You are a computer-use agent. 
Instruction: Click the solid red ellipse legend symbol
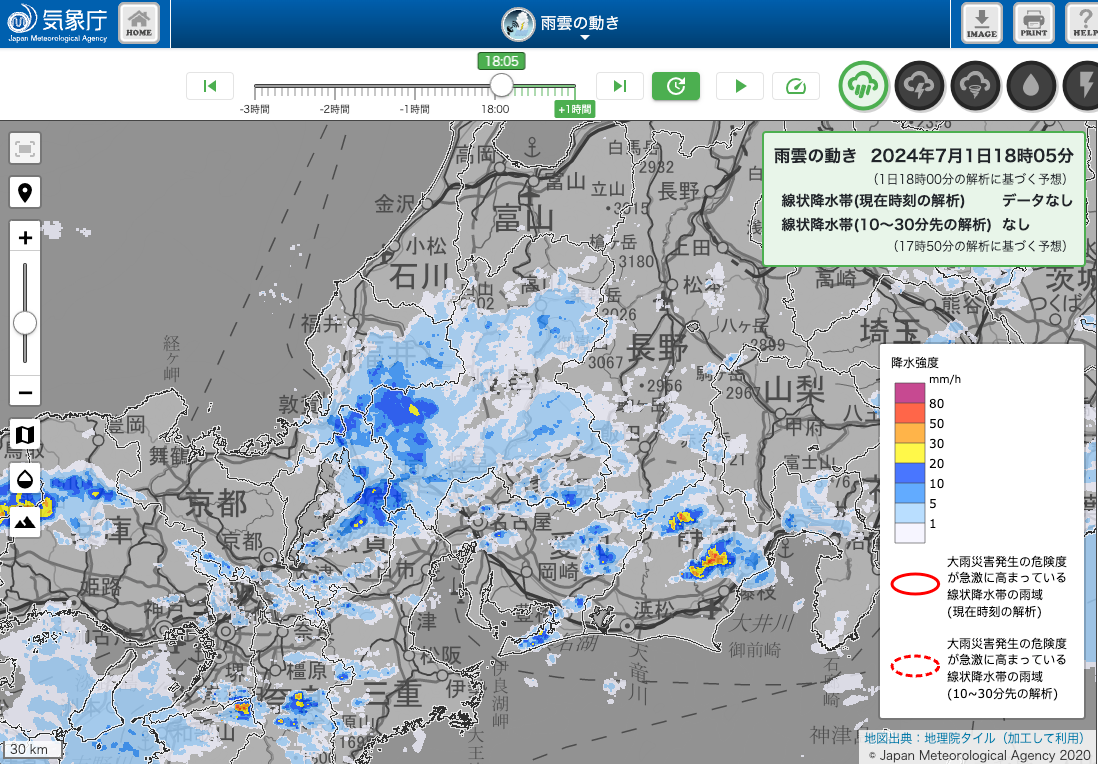915,583
